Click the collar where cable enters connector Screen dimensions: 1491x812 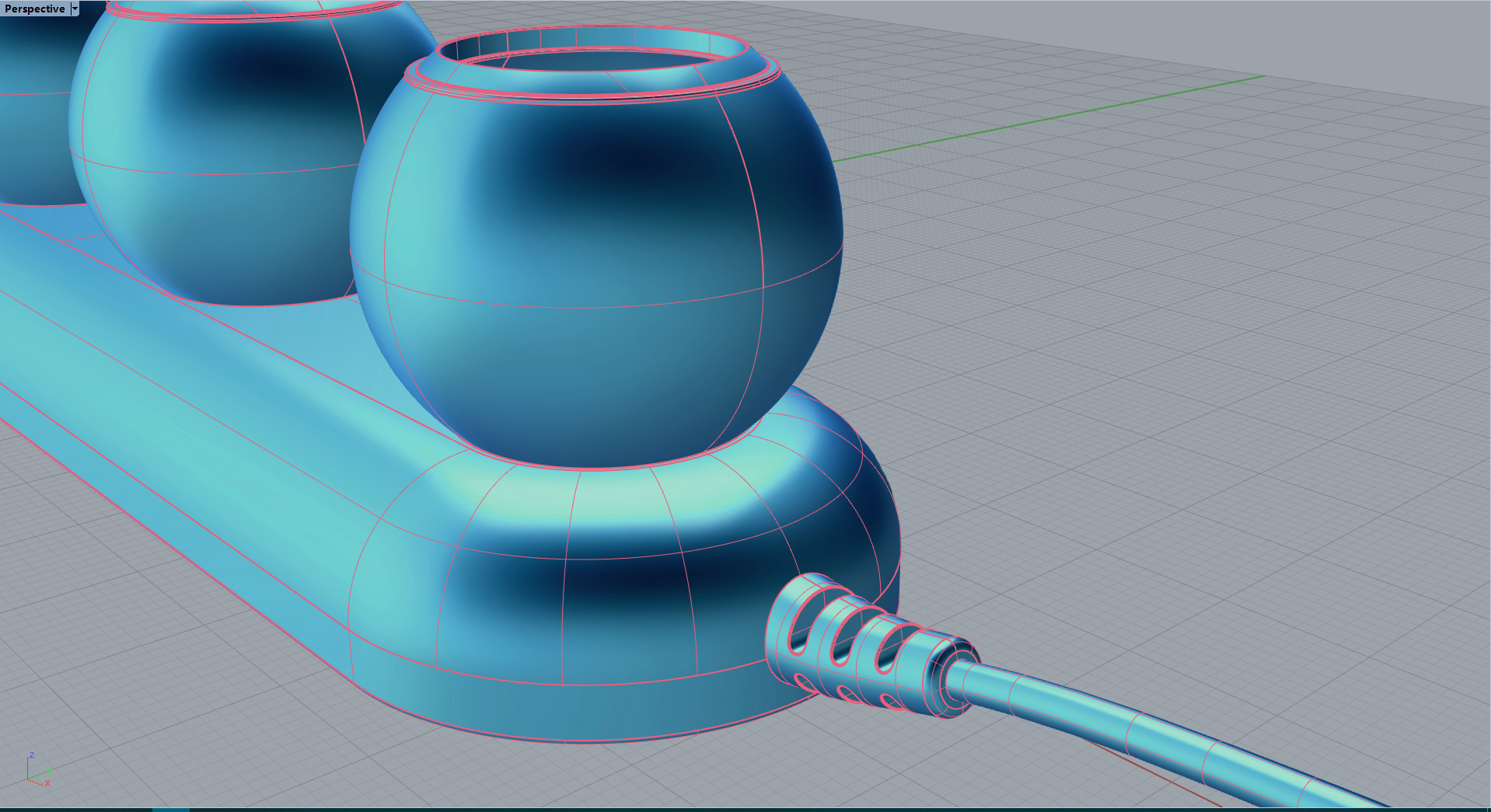coord(952,676)
